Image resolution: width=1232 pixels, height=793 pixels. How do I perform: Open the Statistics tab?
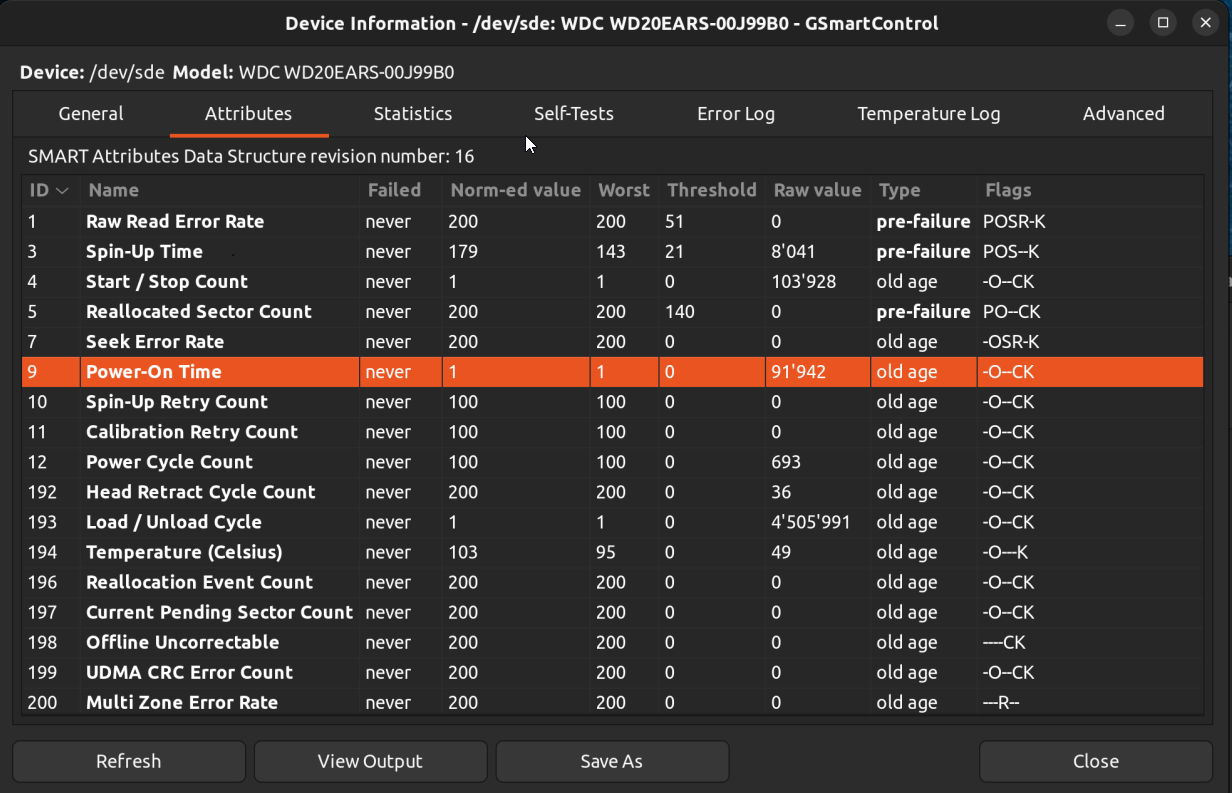pyautogui.click(x=413, y=114)
